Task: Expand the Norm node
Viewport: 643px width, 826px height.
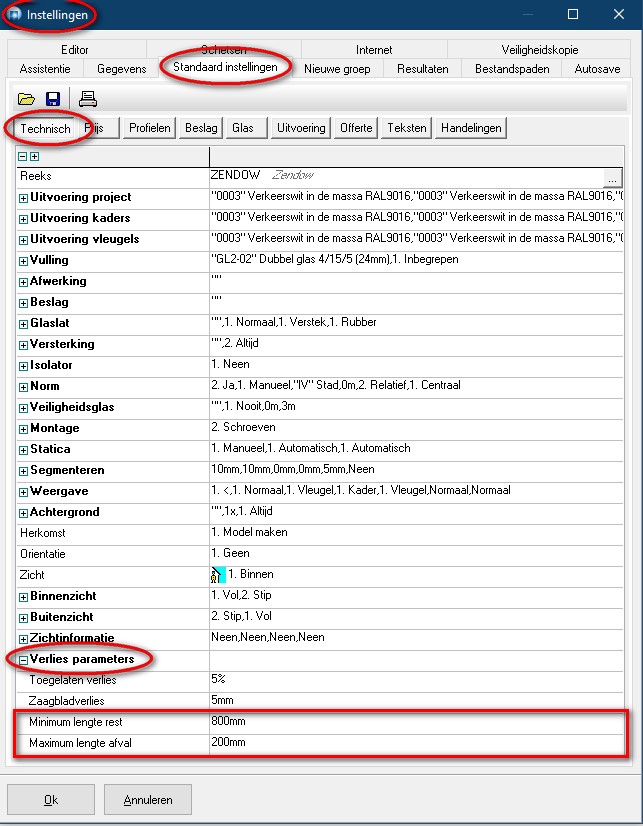Action: [23, 387]
